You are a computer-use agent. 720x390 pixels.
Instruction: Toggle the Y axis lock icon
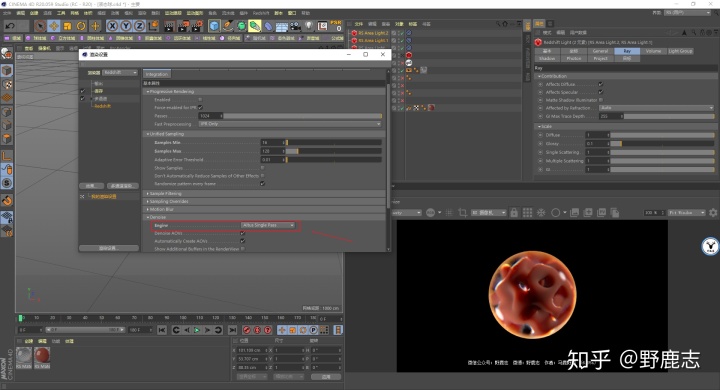point(126,26)
